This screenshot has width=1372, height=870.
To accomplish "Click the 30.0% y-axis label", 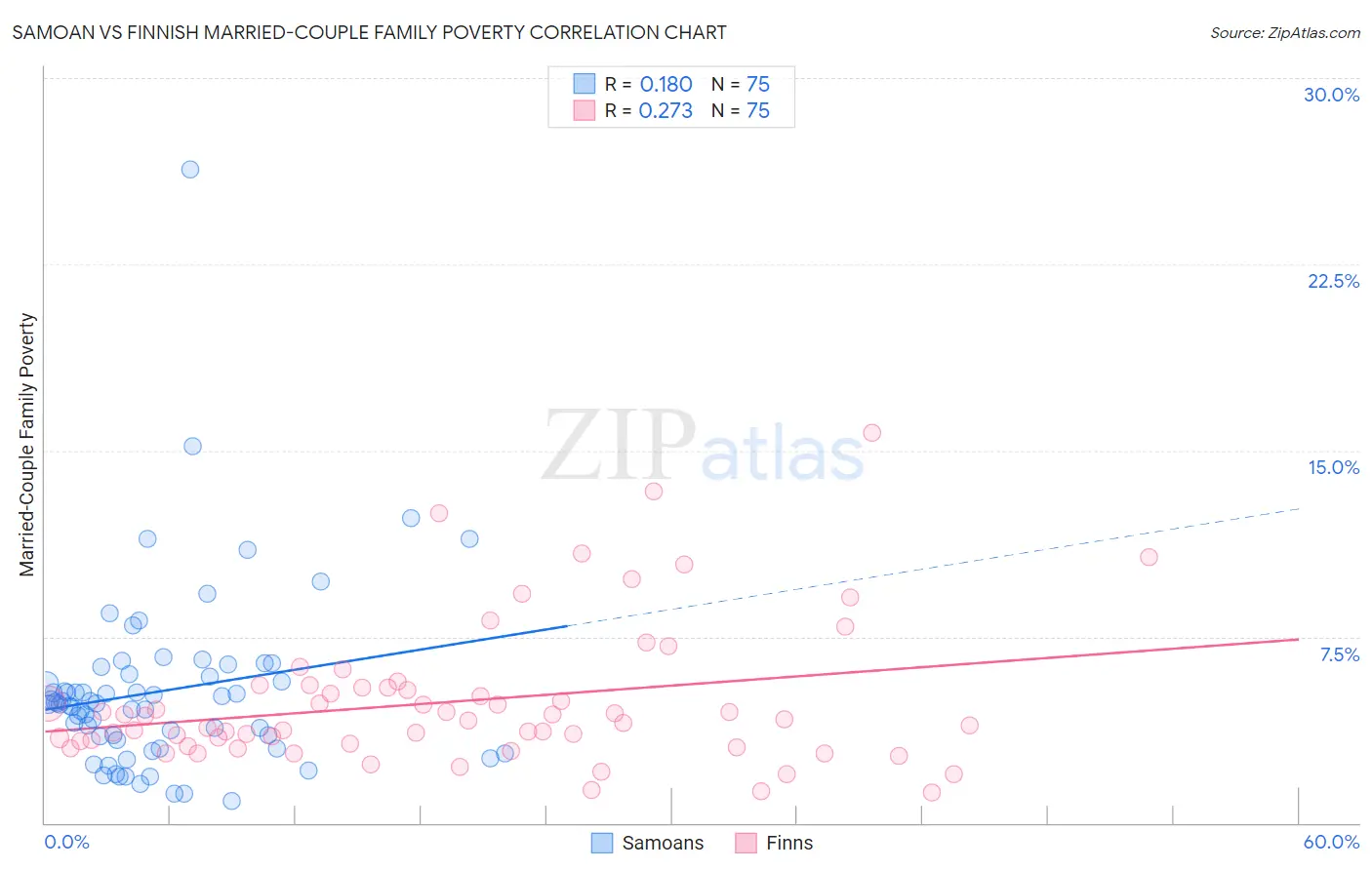I will coord(1331,95).
